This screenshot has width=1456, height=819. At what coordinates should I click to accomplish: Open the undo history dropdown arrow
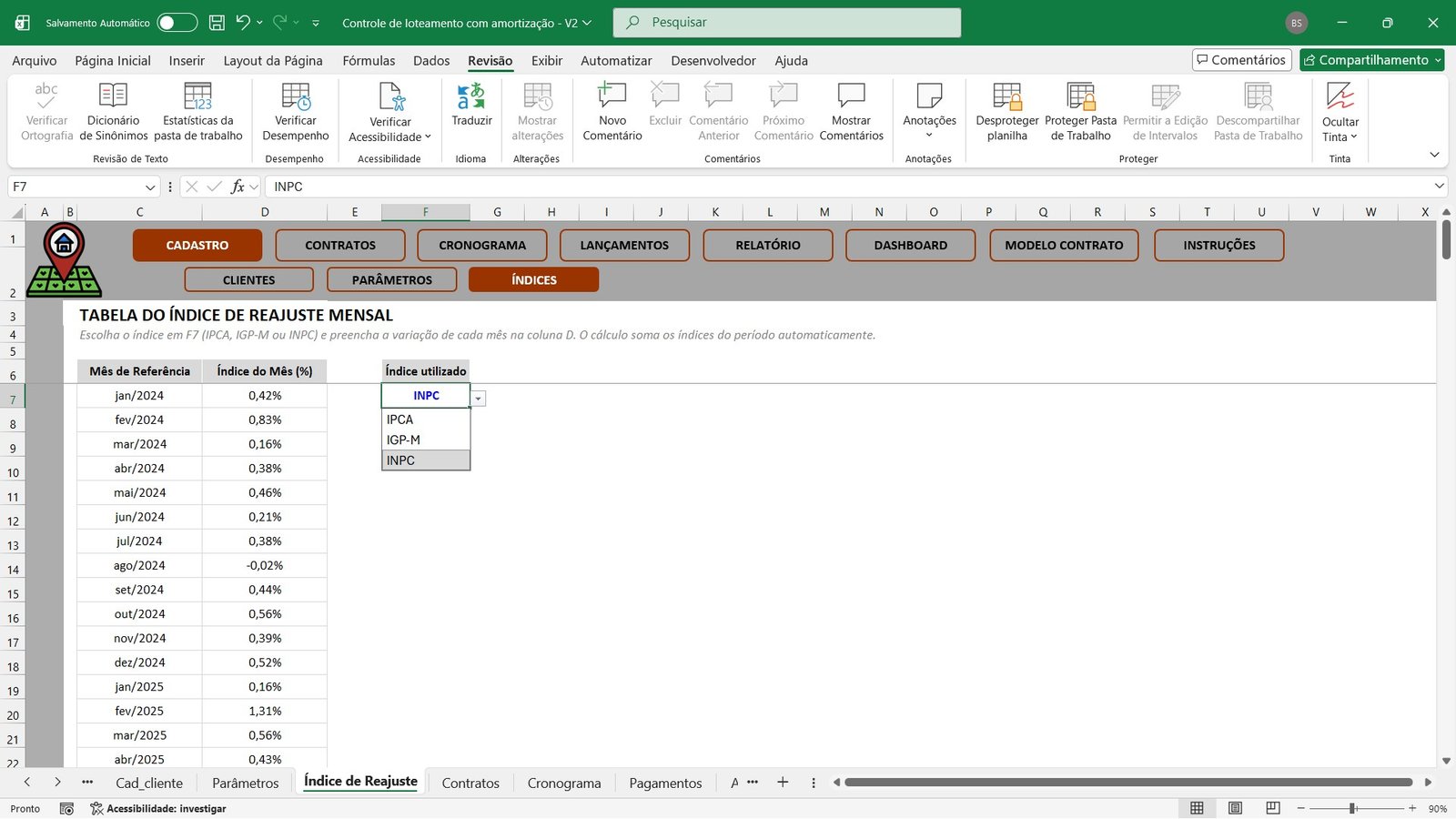pyautogui.click(x=259, y=23)
